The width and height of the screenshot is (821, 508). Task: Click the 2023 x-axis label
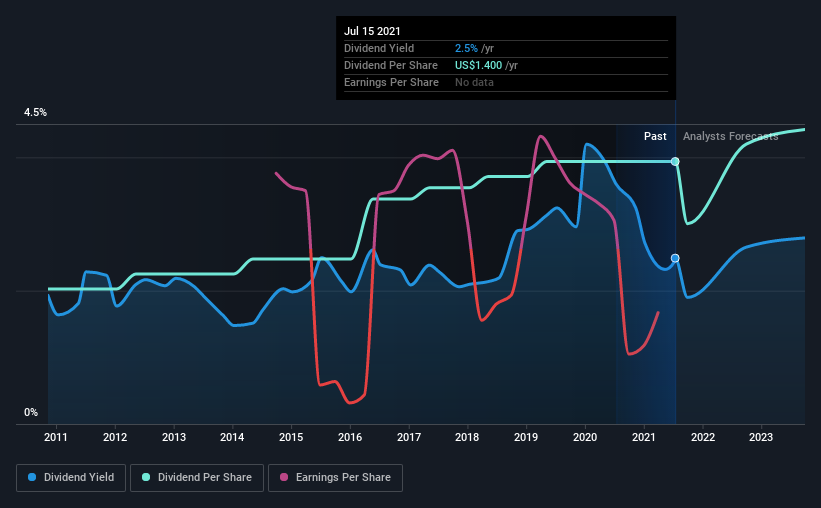click(761, 437)
